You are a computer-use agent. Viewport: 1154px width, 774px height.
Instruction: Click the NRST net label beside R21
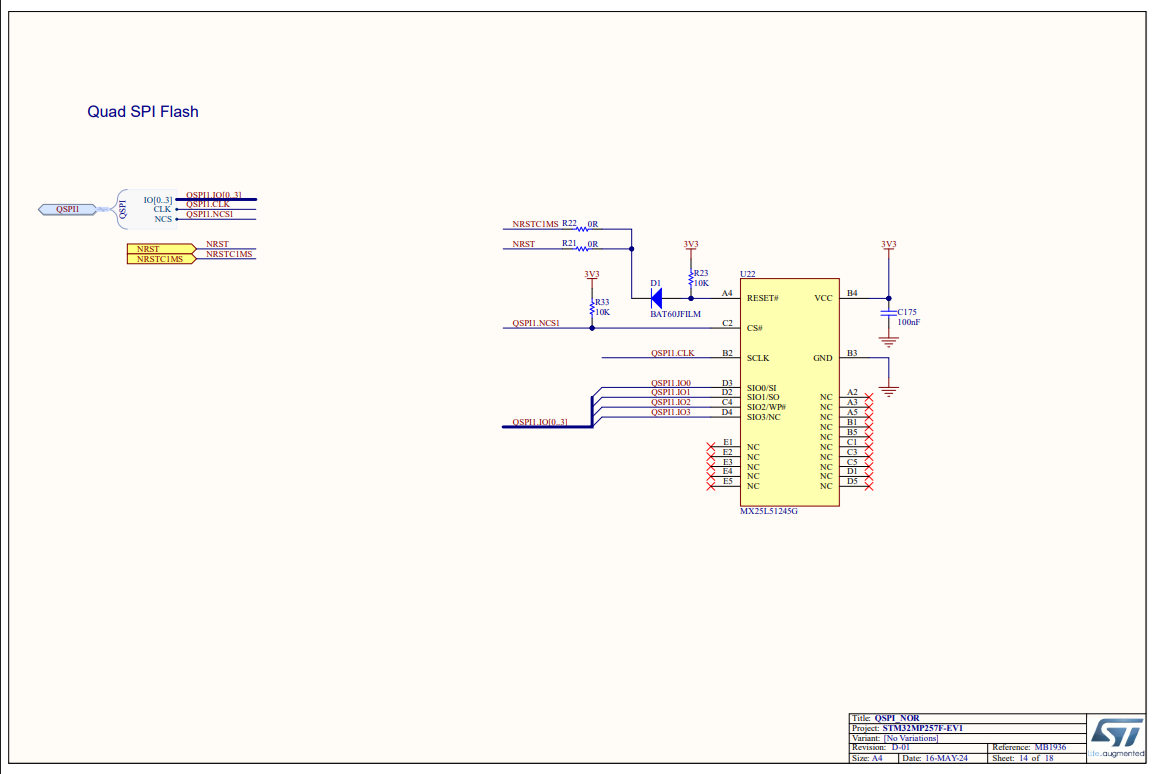pos(523,244)
